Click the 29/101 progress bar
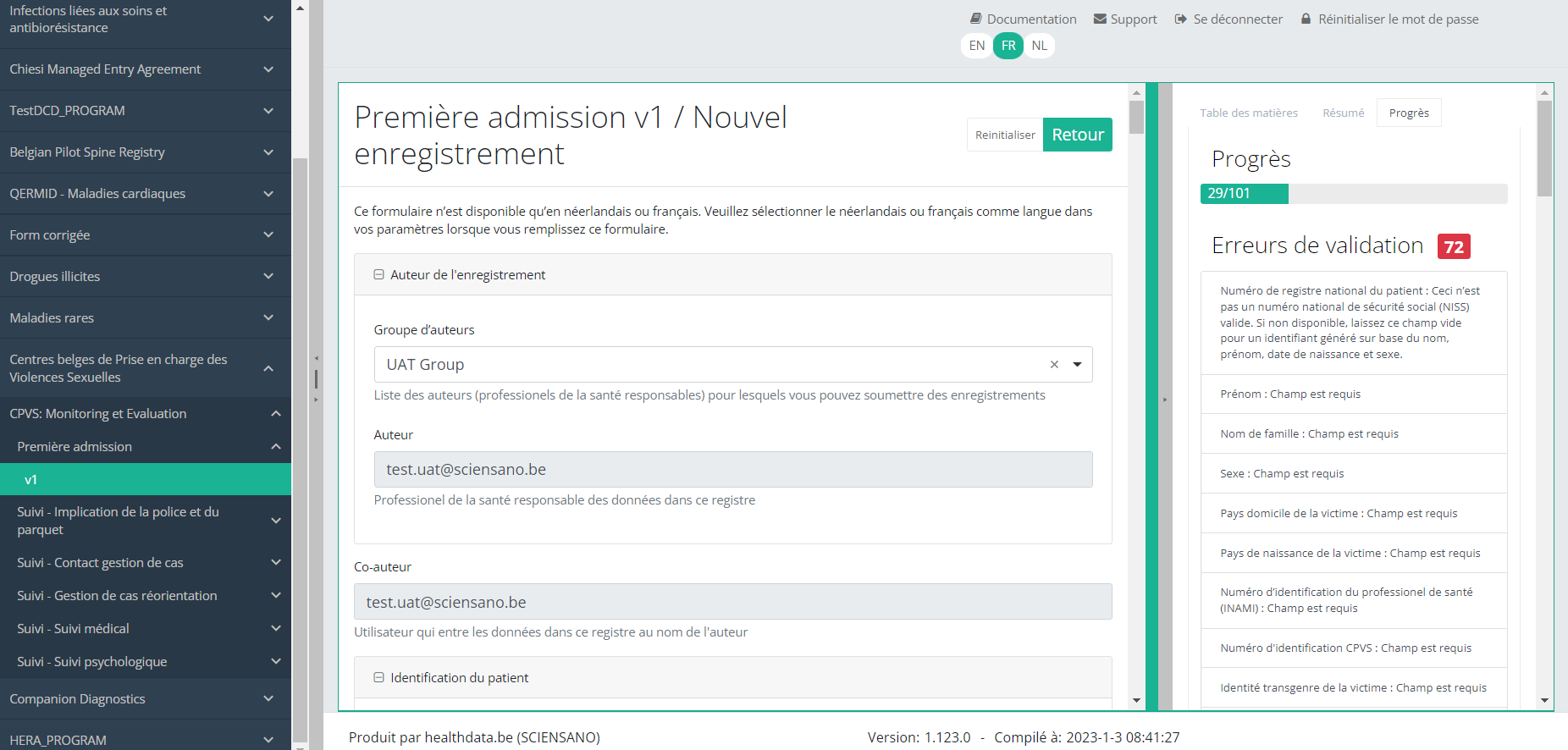This screenshot has width=1568, height=750. pyautogui.click(x=1353, y=194)
